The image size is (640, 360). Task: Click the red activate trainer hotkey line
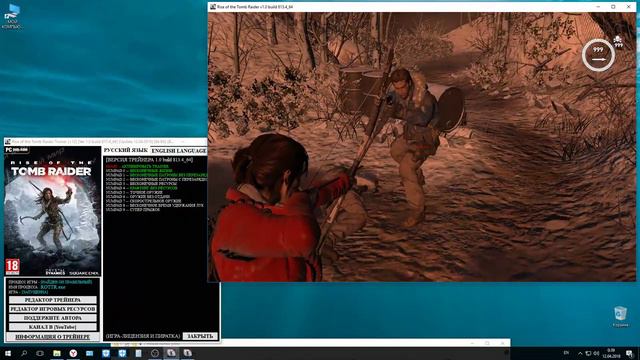pos(137,167)
